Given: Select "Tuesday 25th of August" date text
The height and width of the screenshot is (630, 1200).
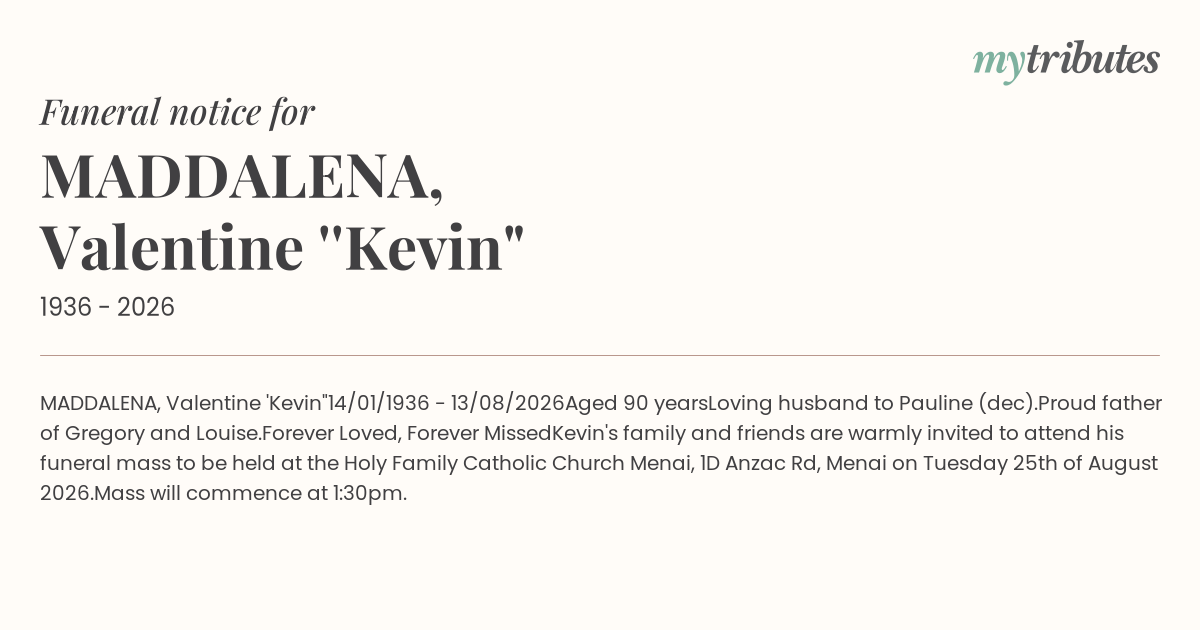Looking at the screenshot, I should 1040,464.
